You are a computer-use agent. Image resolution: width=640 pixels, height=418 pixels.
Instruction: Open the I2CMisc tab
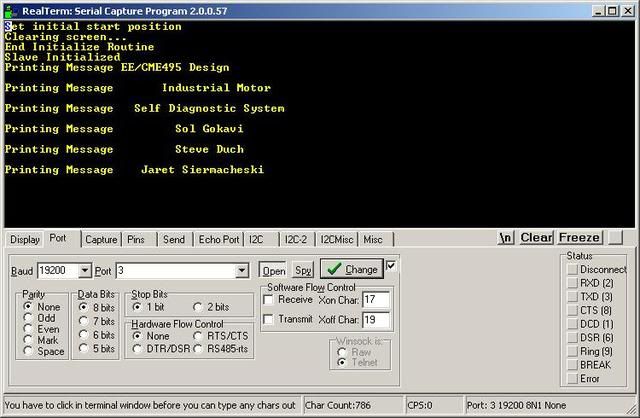point(337,240)
